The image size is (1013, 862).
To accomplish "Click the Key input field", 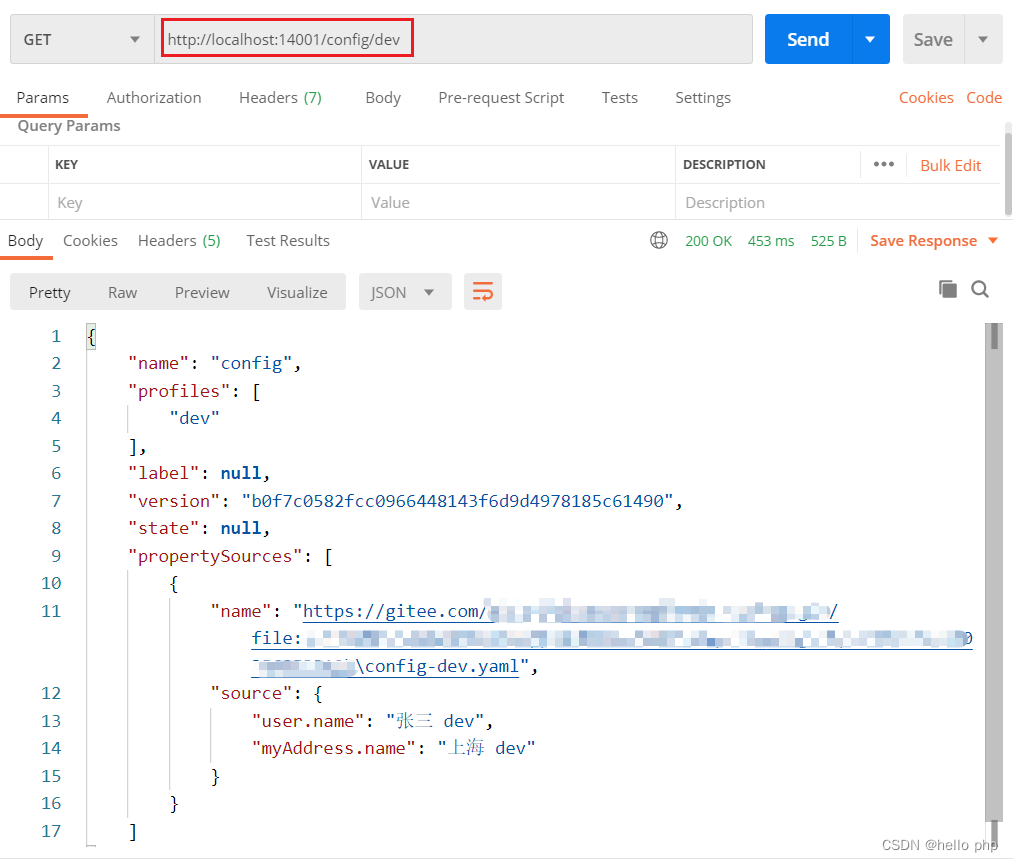I will point(205,202).
